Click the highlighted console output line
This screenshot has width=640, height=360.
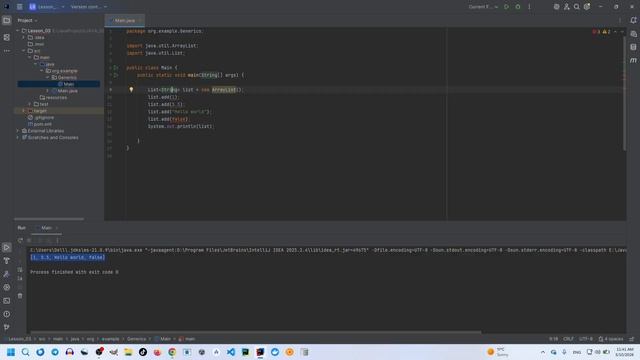68,258
